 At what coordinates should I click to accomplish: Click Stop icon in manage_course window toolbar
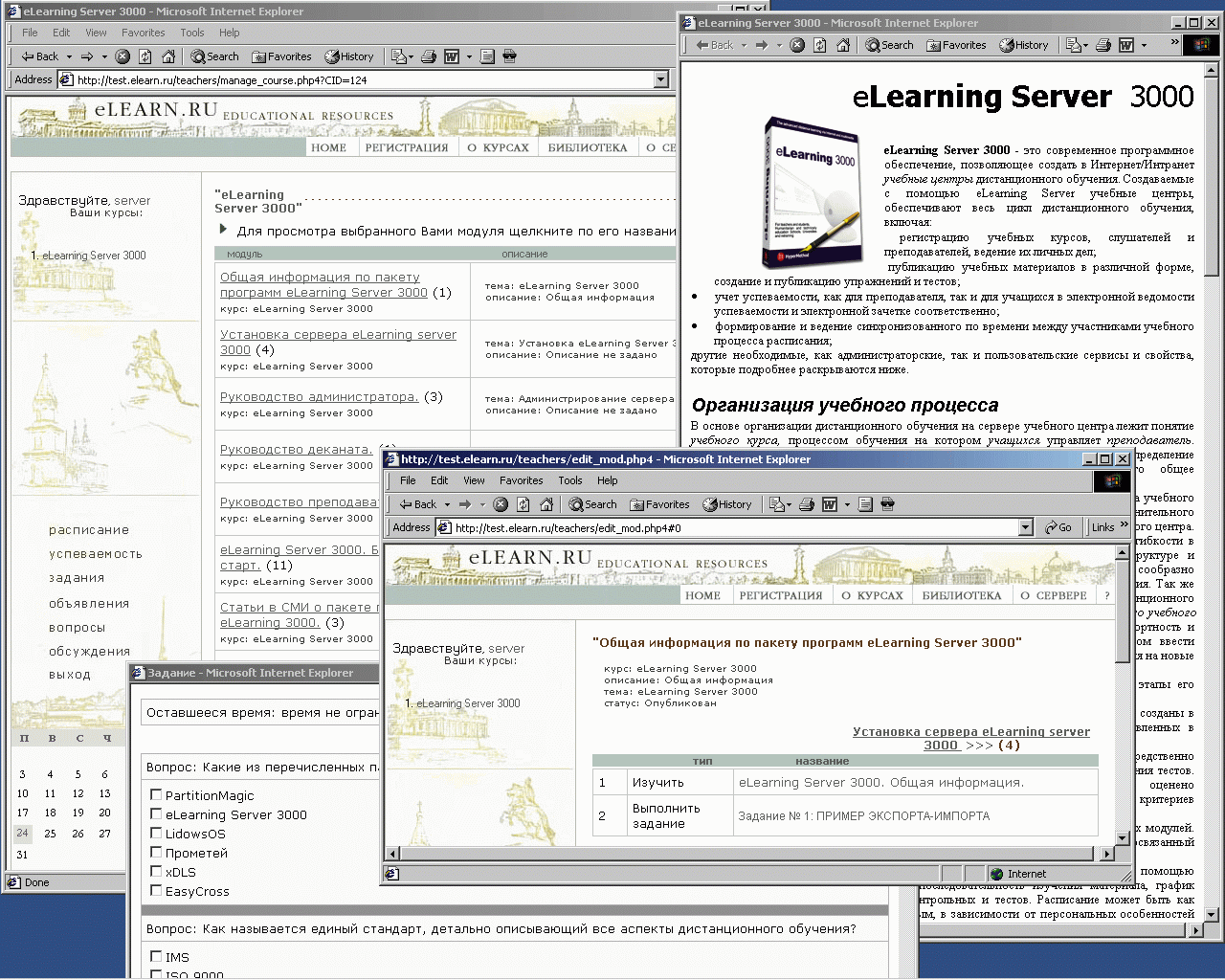[122, 56]
